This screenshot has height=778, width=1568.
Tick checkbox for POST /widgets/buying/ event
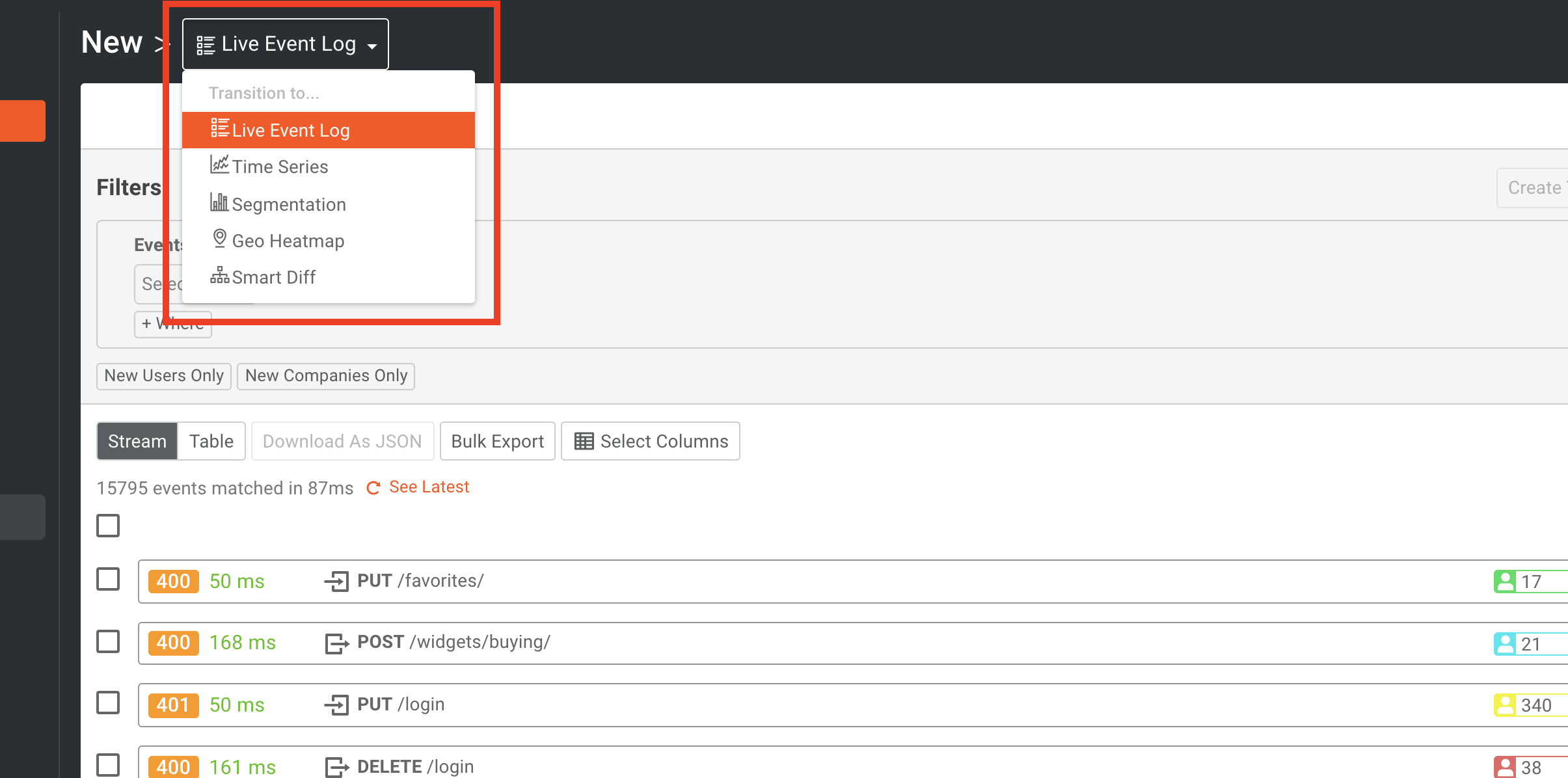(108, 641)
